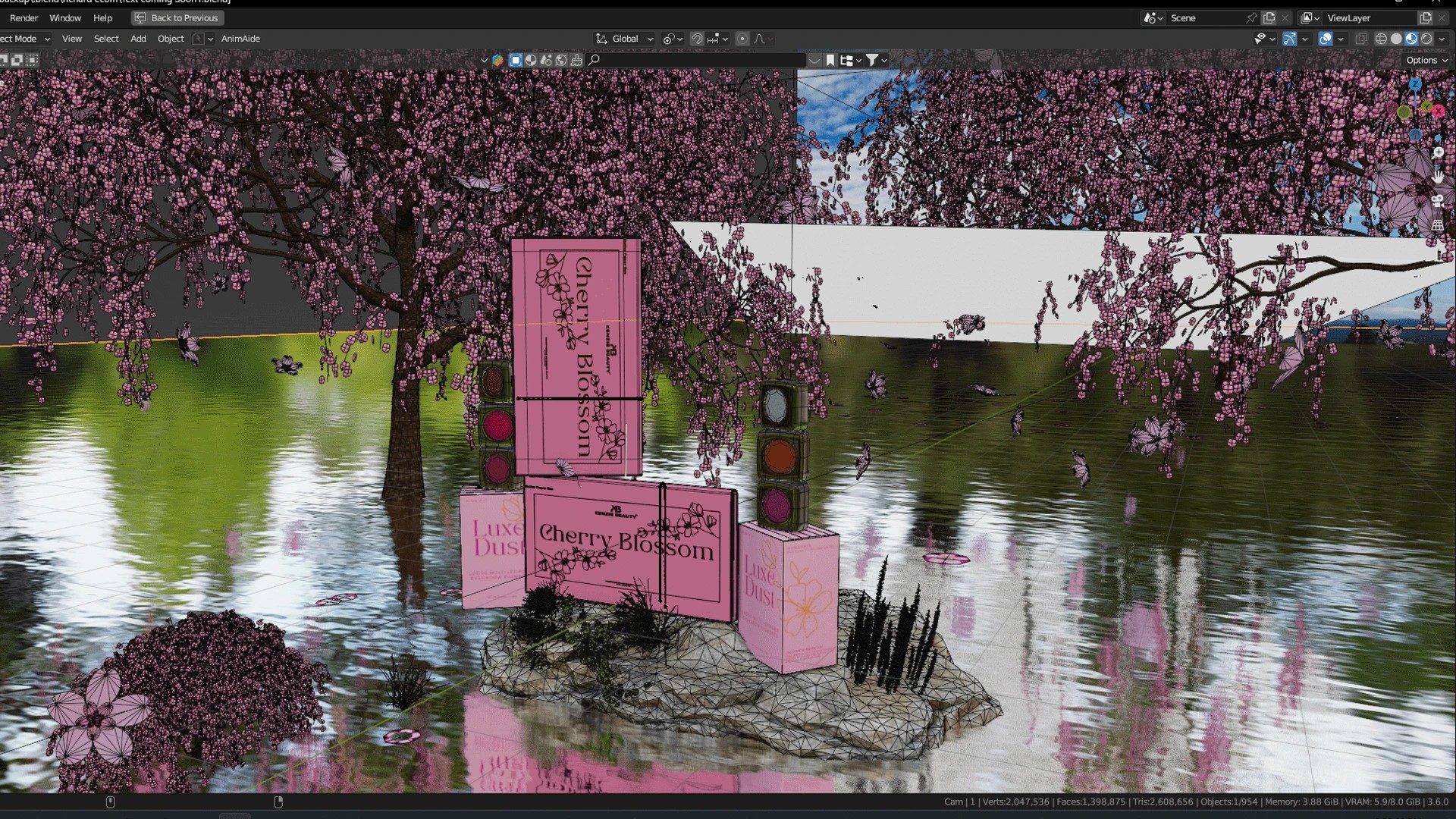Toggle the scene pin icon
Viewport: 1456px width, 819px height.
[x=1251, y=17]
